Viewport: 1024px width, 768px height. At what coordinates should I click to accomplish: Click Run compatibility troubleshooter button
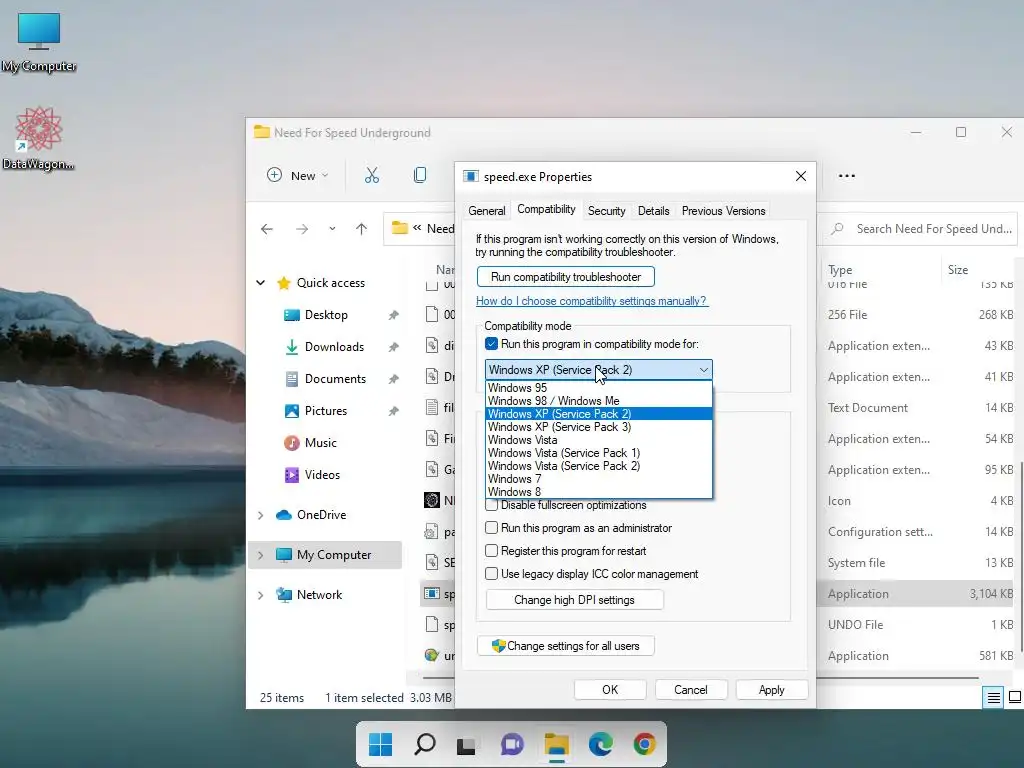[566, 277]
